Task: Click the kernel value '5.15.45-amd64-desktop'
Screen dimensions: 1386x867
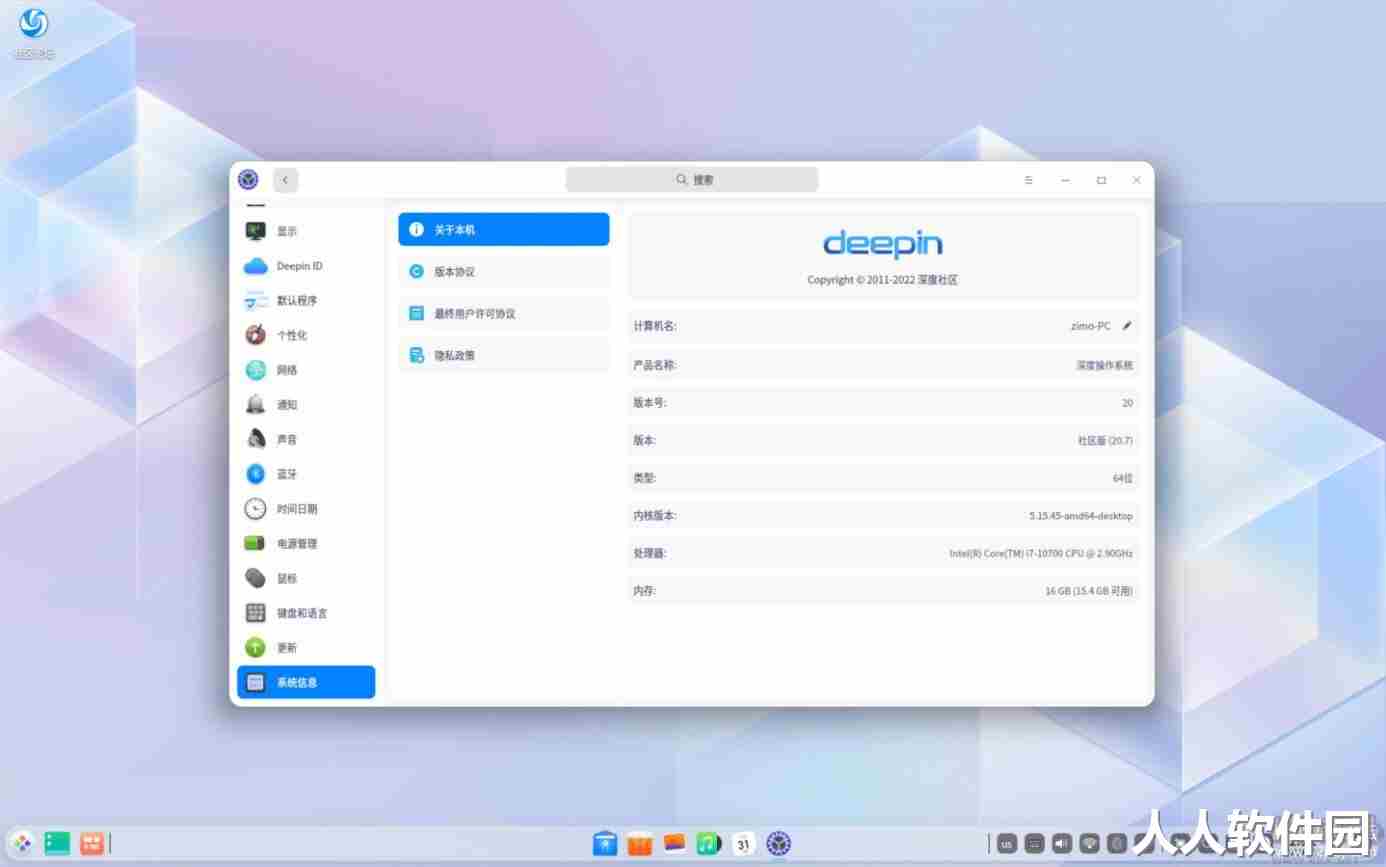Action: click(1081, 516)
